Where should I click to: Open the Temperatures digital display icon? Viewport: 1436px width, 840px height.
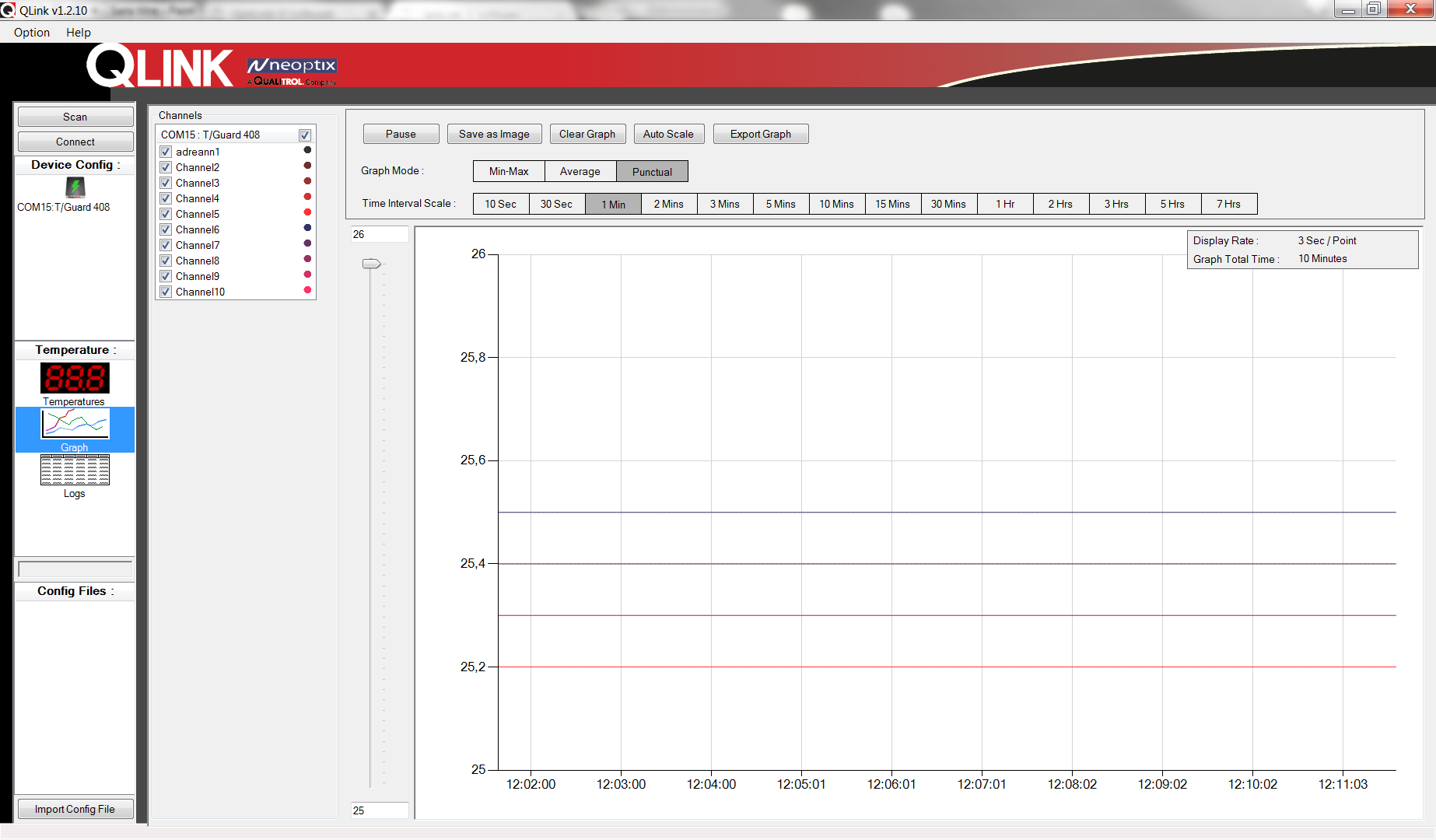point(75,379)
